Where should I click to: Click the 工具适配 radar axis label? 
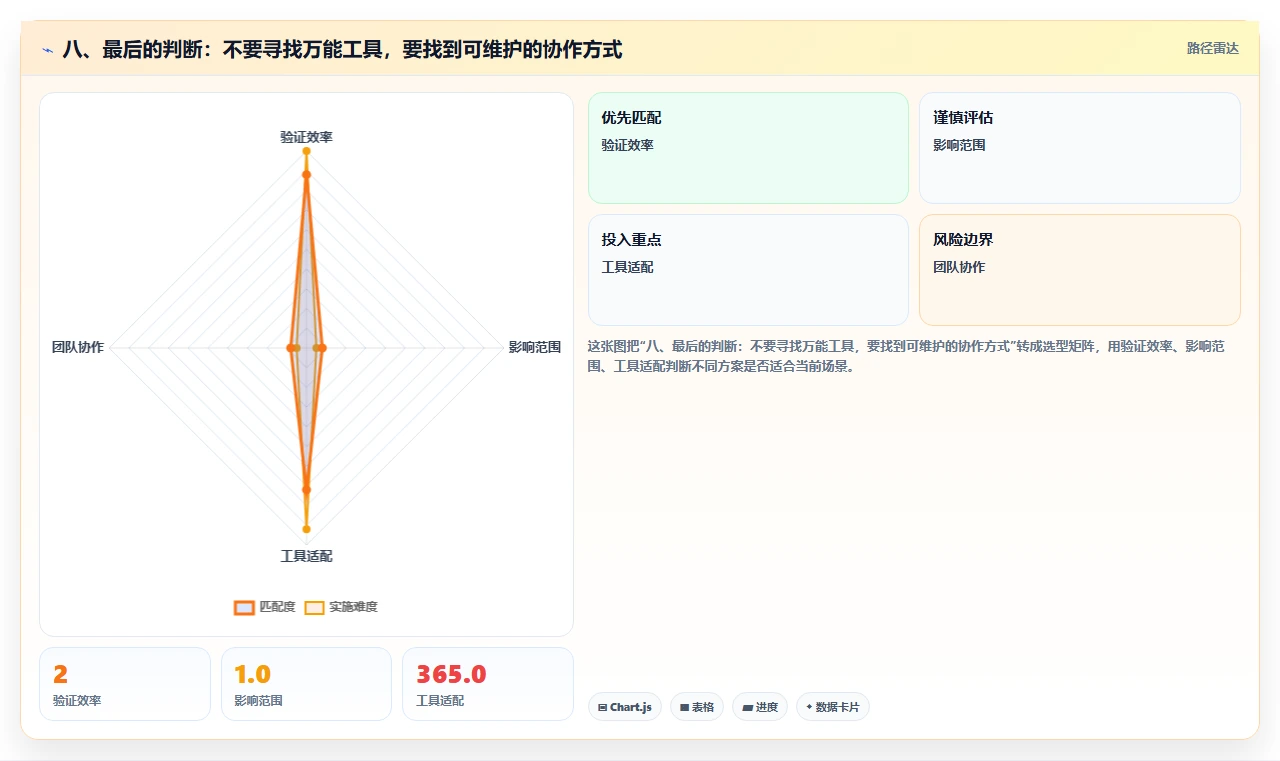306,556
